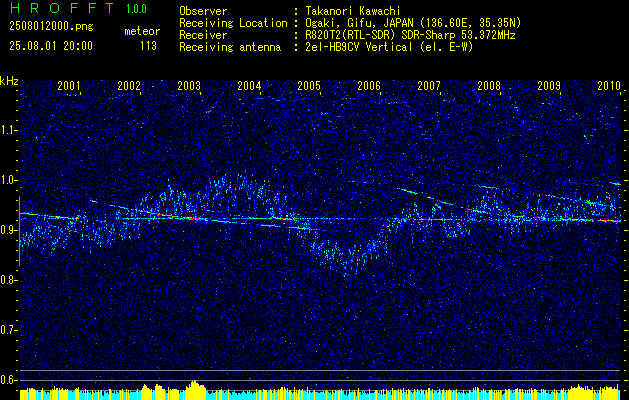This screenshot has height=400, width=629.
Task: Click the meteor count 113
Action: click(148, 46)
